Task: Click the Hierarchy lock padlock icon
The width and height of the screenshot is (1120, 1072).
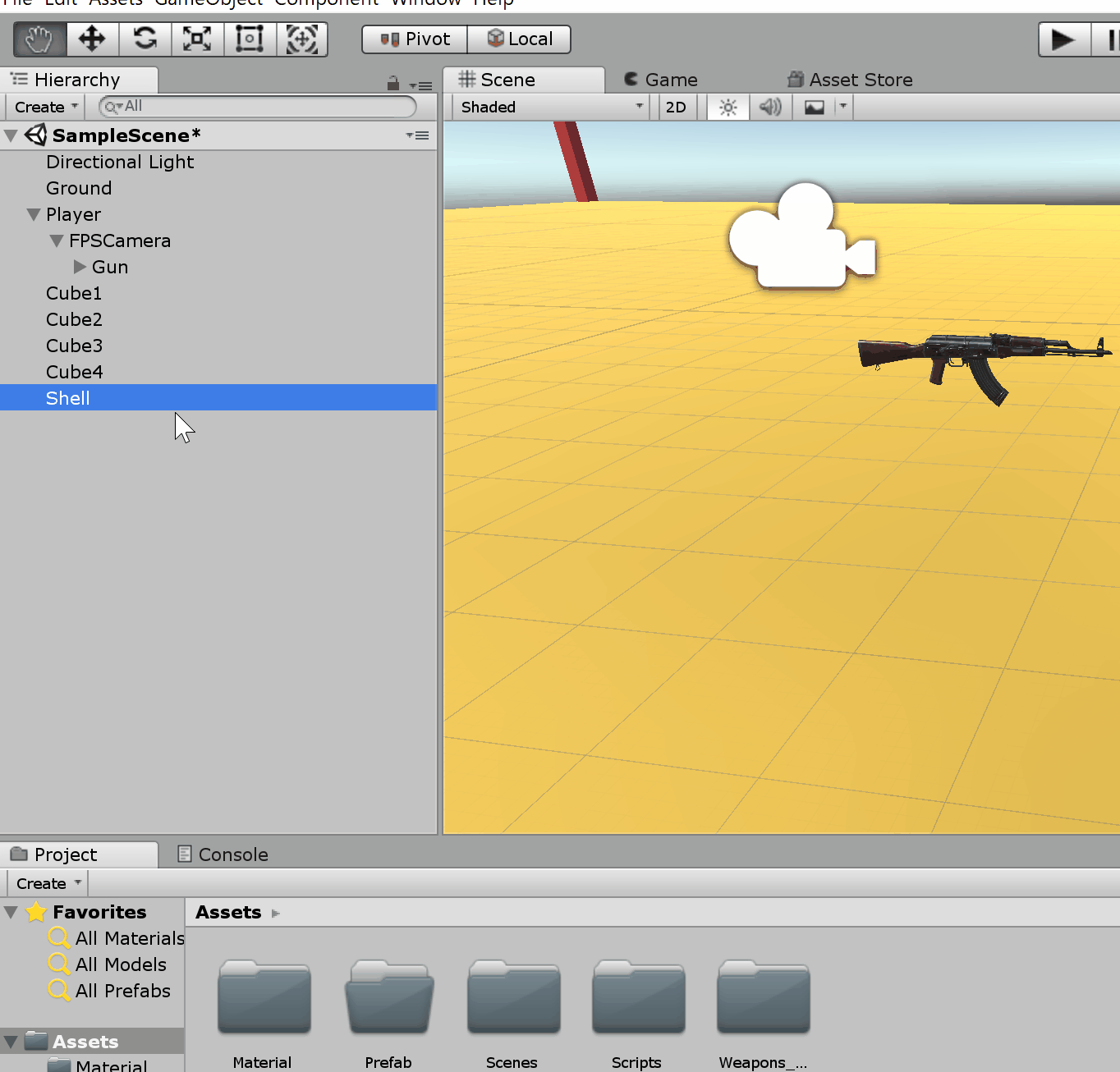Action: coord(392,82)
